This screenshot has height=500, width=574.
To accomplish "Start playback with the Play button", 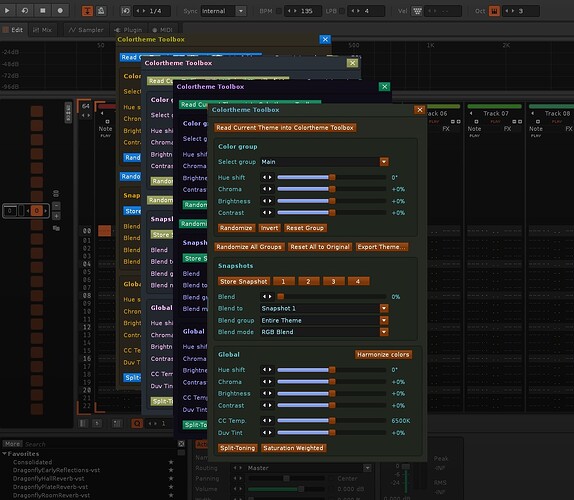I will tap(7, 11).
